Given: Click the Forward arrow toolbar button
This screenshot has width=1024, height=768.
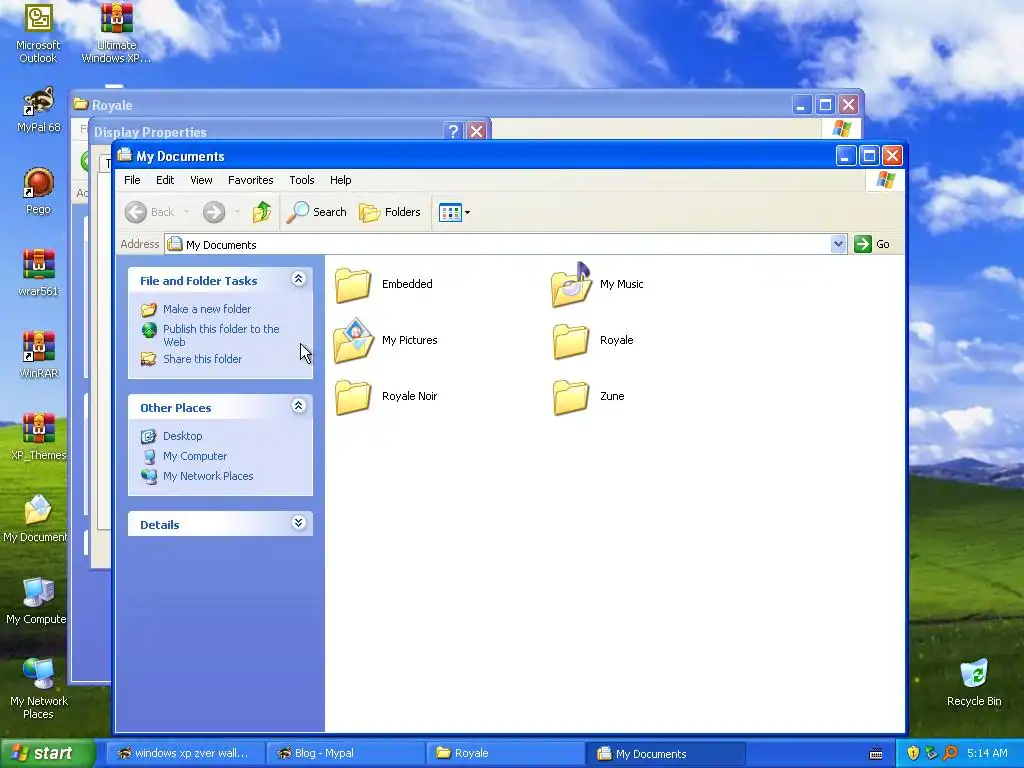Looking at the screenshot, I should (x=214, y=212).
